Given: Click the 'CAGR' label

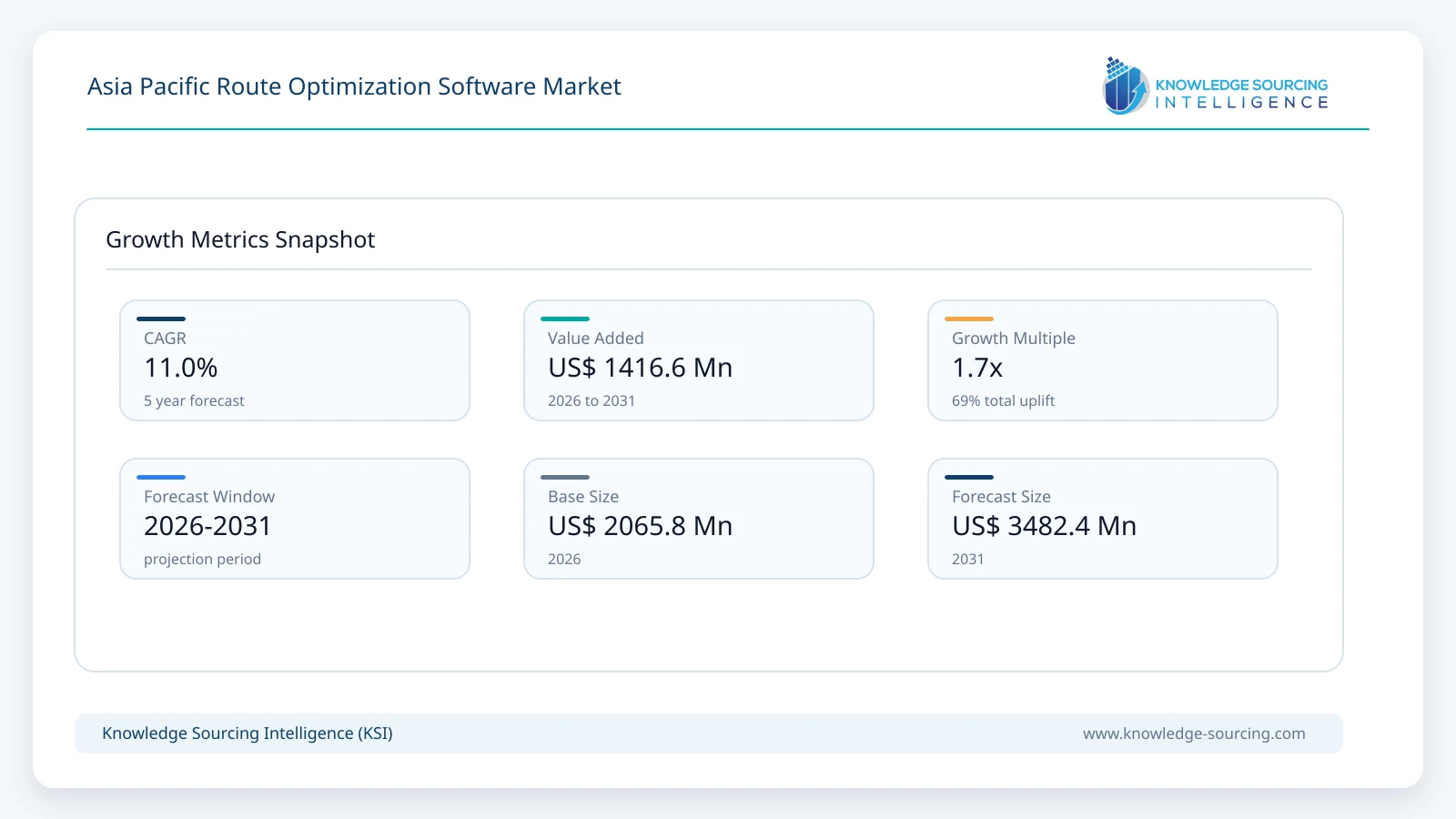Looking at the screenshot, I should [x=165, y=339].
